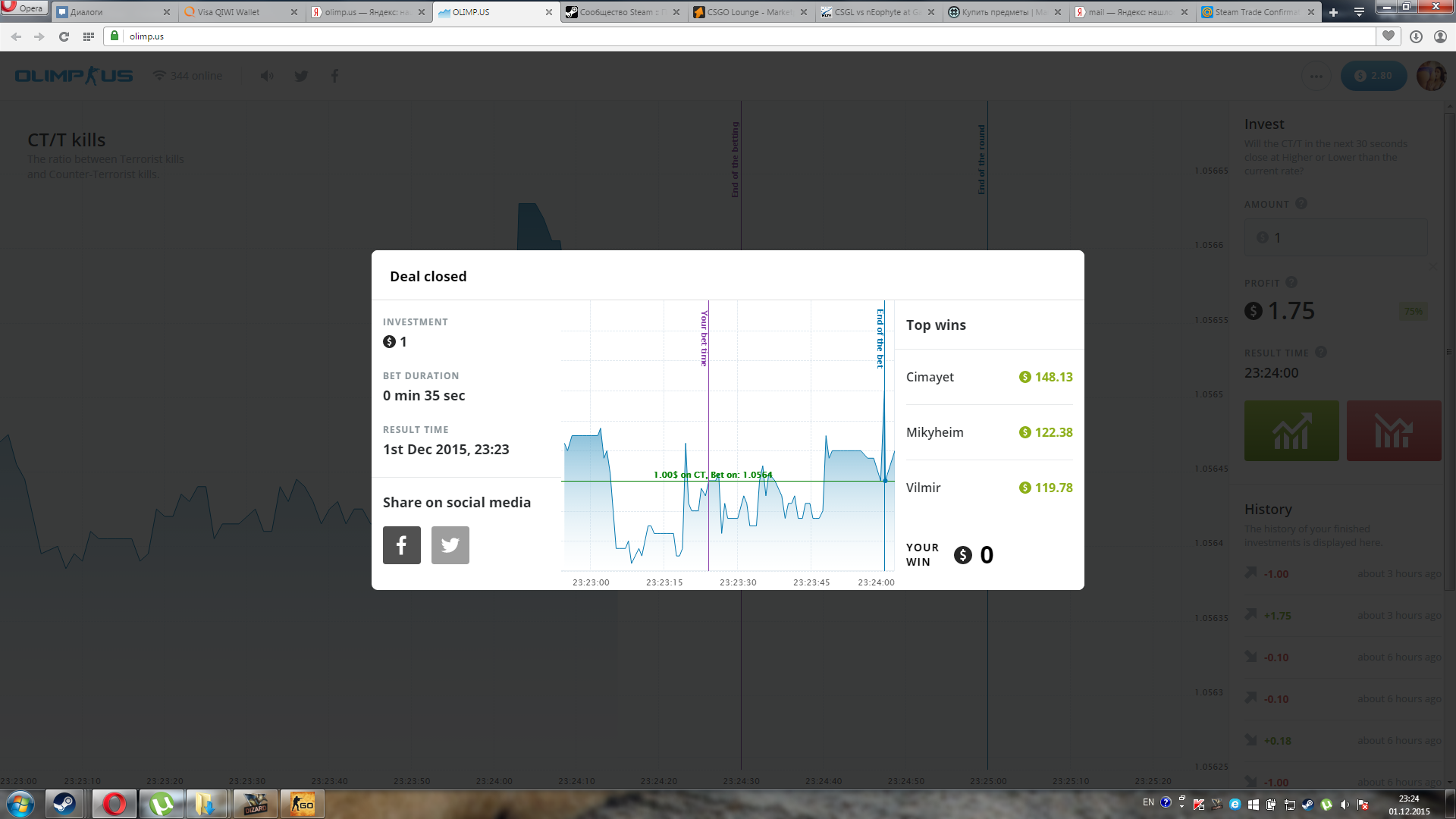
Task: Click the 2.80 balance button
Action: 1373,76
